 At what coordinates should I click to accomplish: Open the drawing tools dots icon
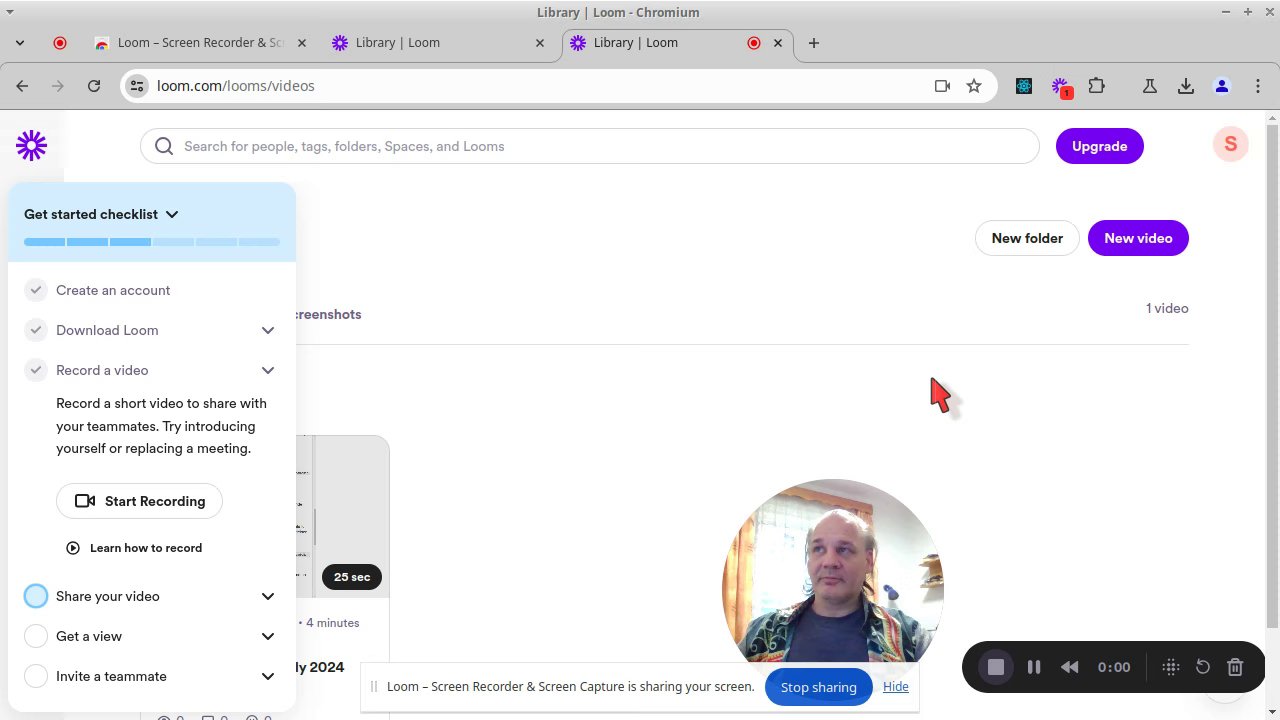pyautogui.click(x=1171, y=667)
